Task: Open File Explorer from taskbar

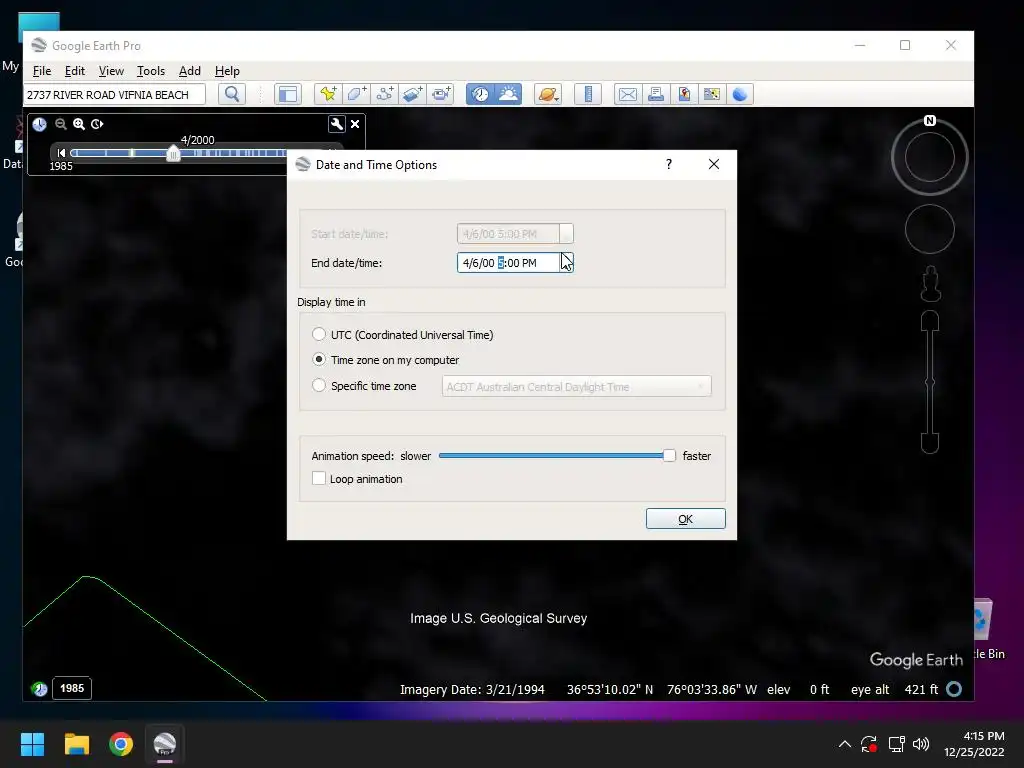Action: 76,744
